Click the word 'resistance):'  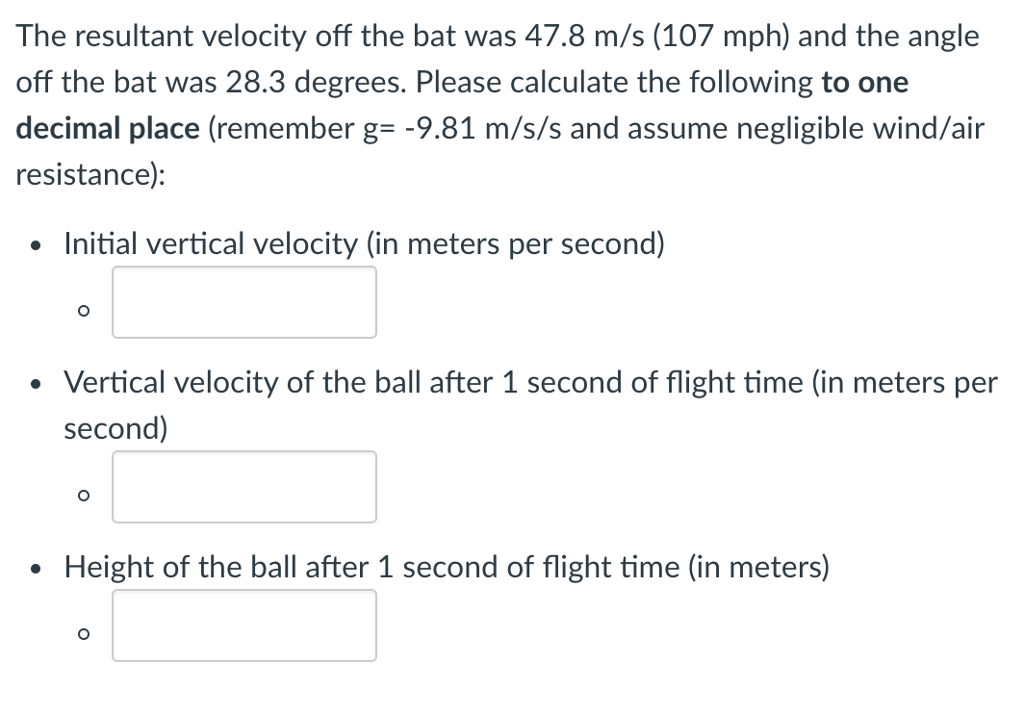91,175
